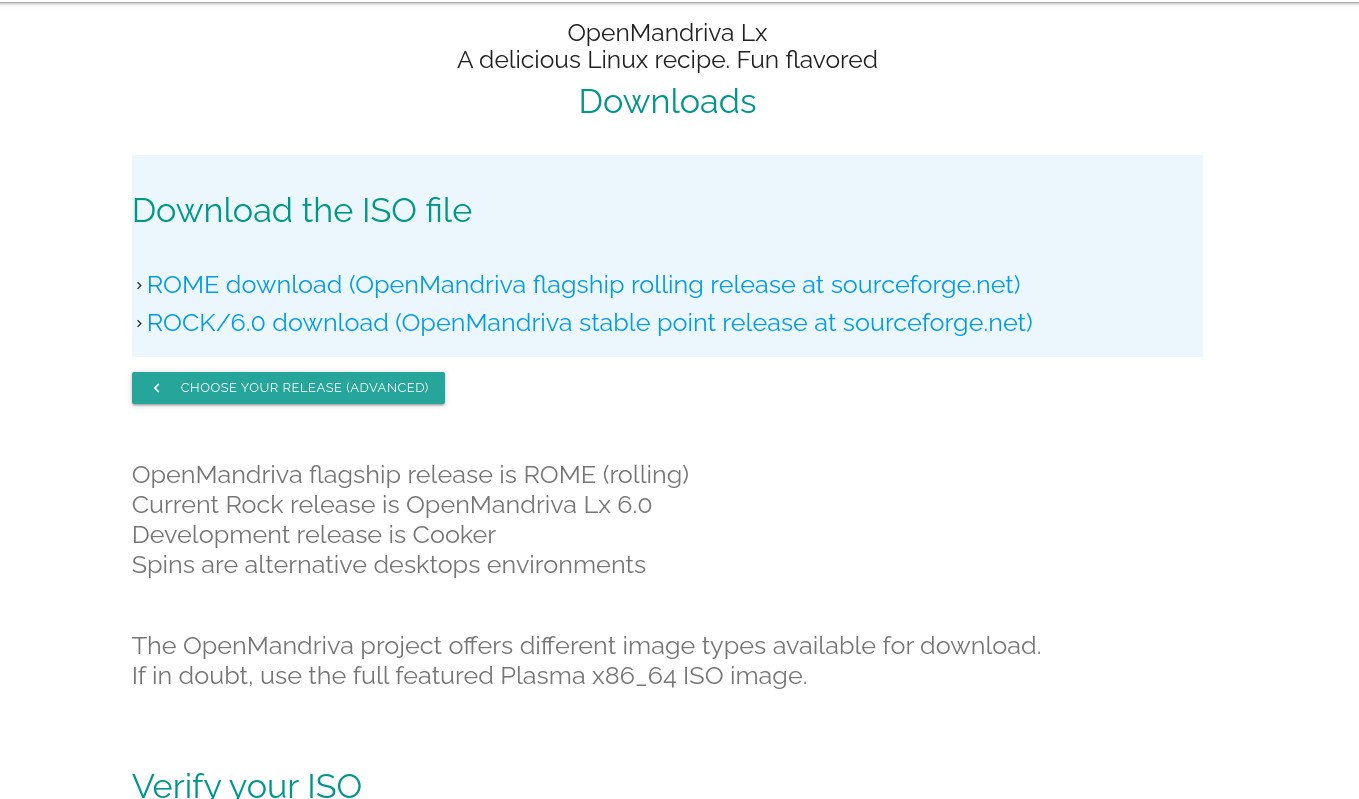
Task: Click the text 'Current Rock release is OpenMandriva Lx 6.0'
Action: pos(392,505)
